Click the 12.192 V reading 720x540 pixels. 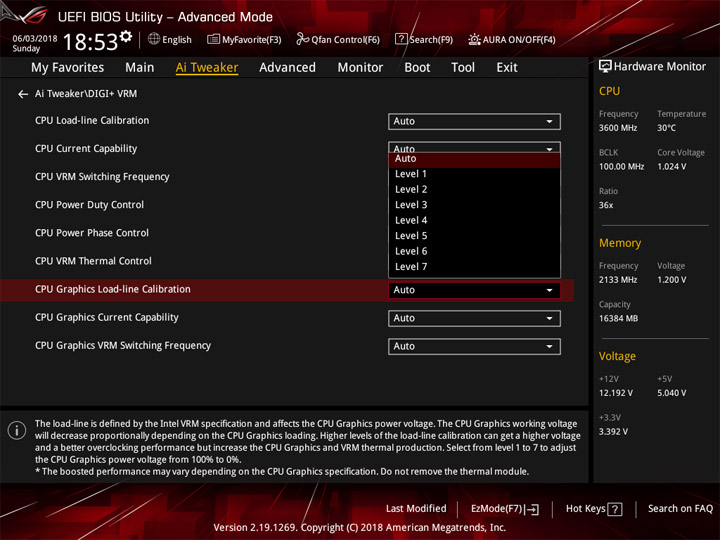click(615, 393)
